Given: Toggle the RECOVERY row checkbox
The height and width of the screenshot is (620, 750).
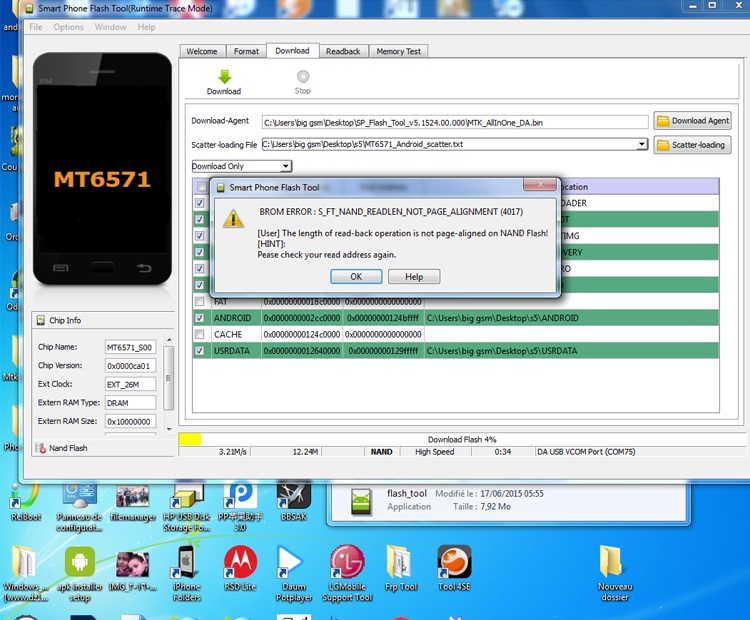Looking at the screenshot, I should pos(199,252).
